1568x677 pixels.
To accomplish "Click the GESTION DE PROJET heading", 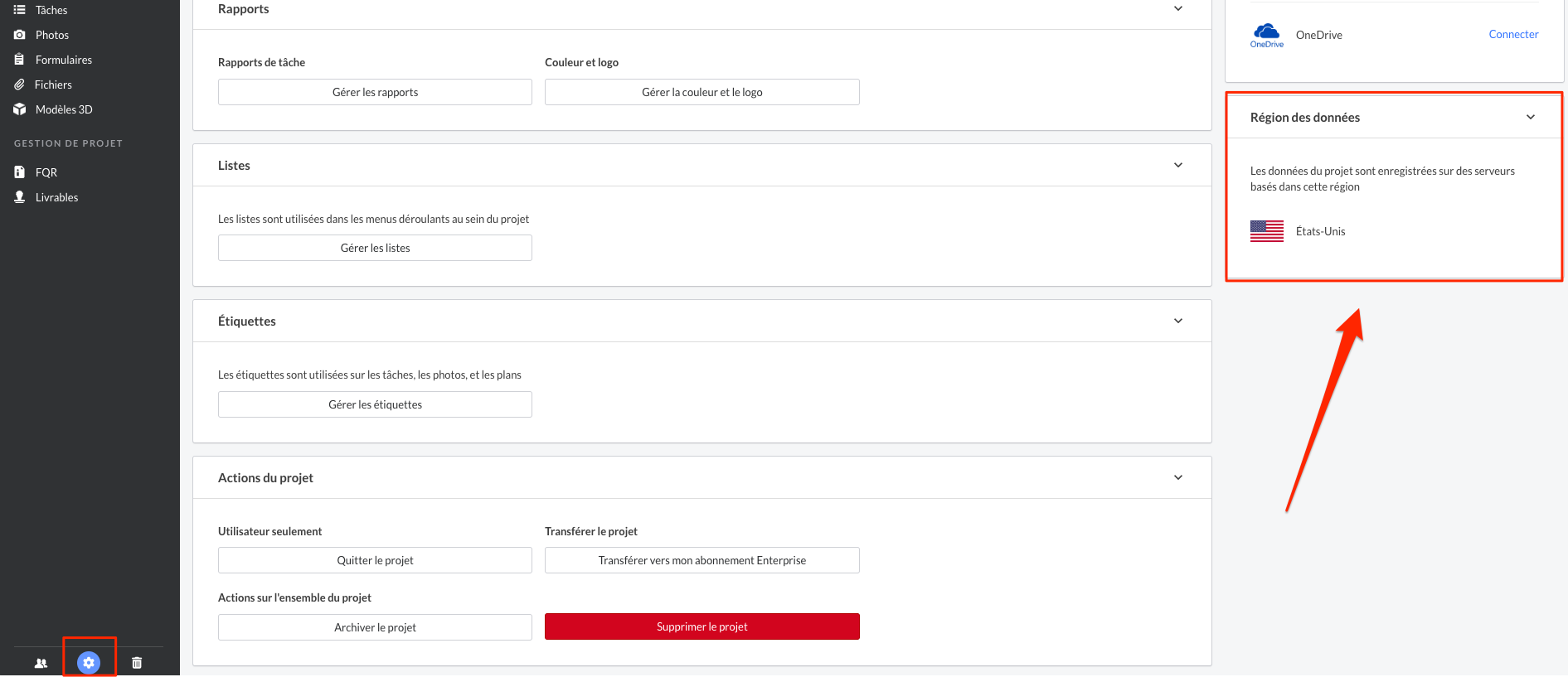I will coord(68,143).
